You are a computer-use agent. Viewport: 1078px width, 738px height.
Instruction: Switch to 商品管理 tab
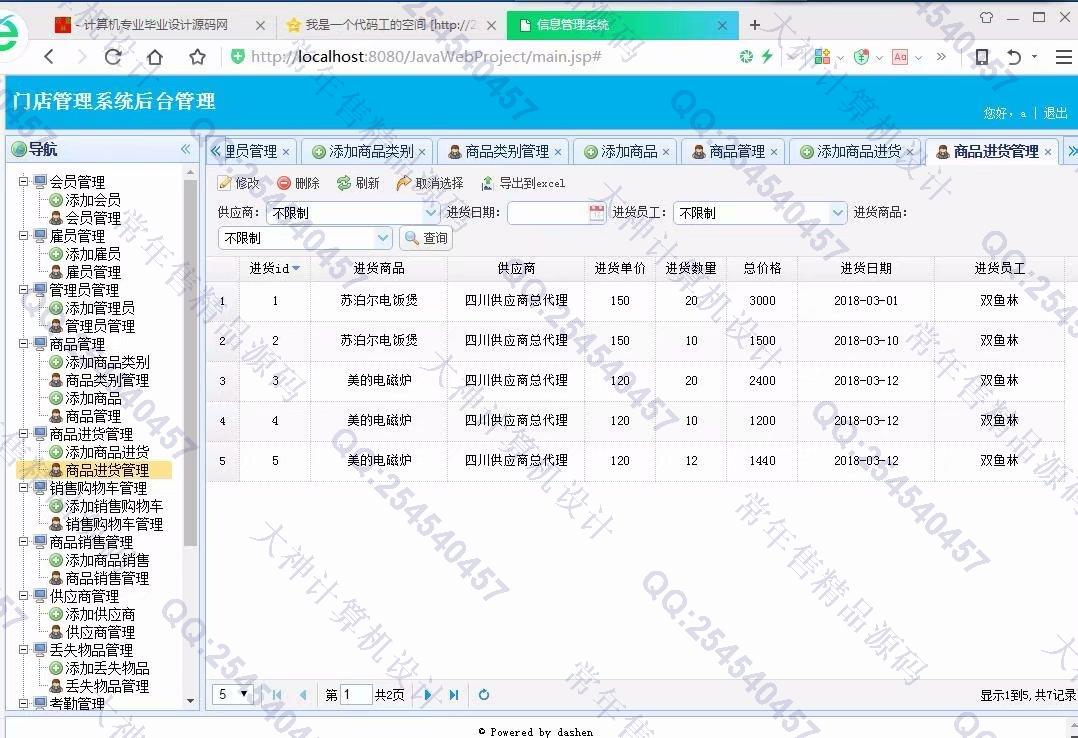(x=735, y=151)
